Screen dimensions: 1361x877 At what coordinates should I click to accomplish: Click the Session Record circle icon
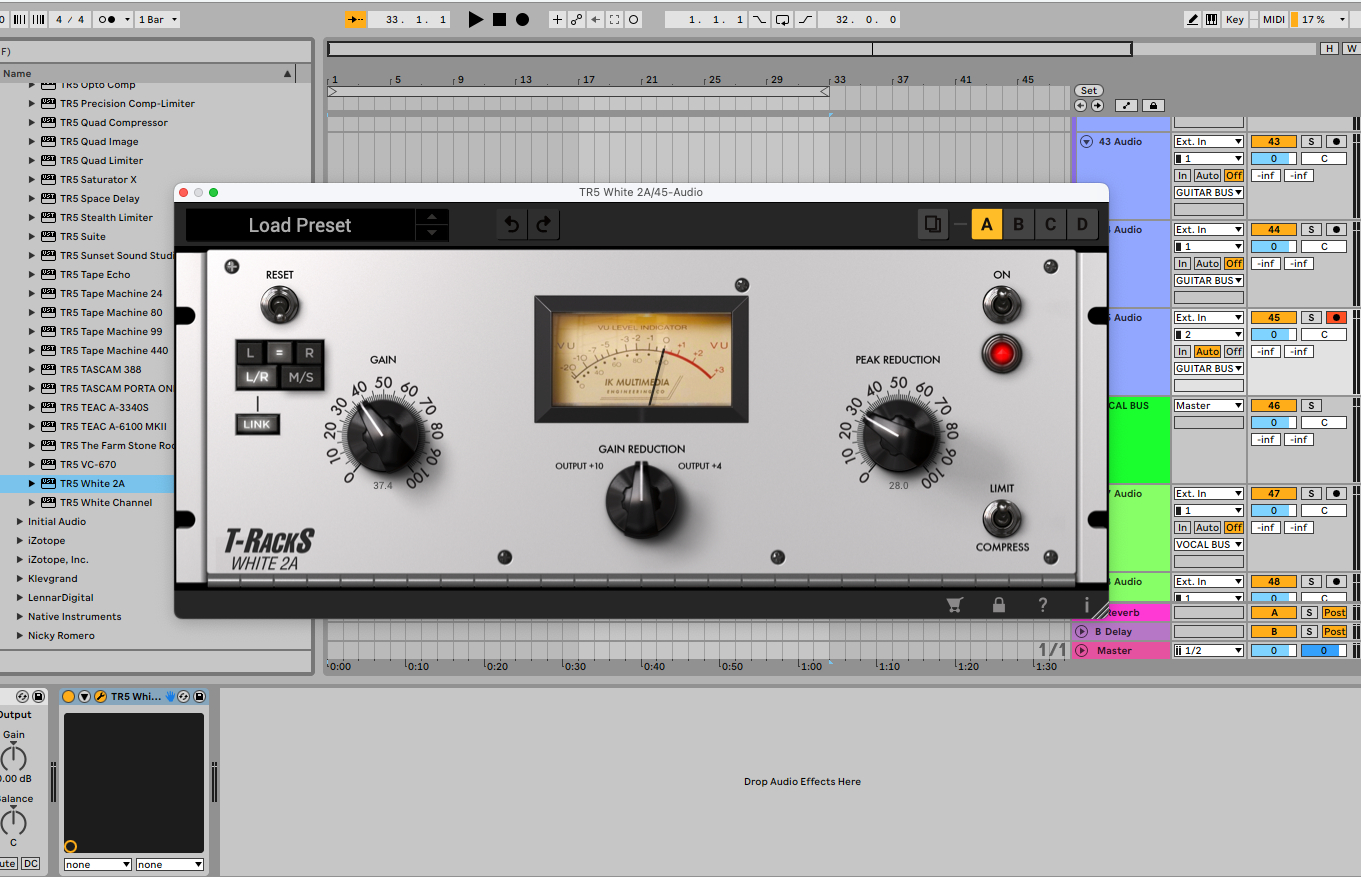pos(633,19)
